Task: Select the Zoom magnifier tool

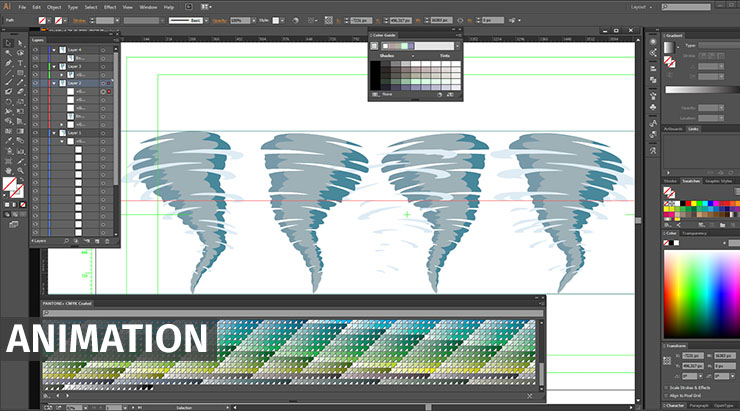Action: click(x=21, y=172)
